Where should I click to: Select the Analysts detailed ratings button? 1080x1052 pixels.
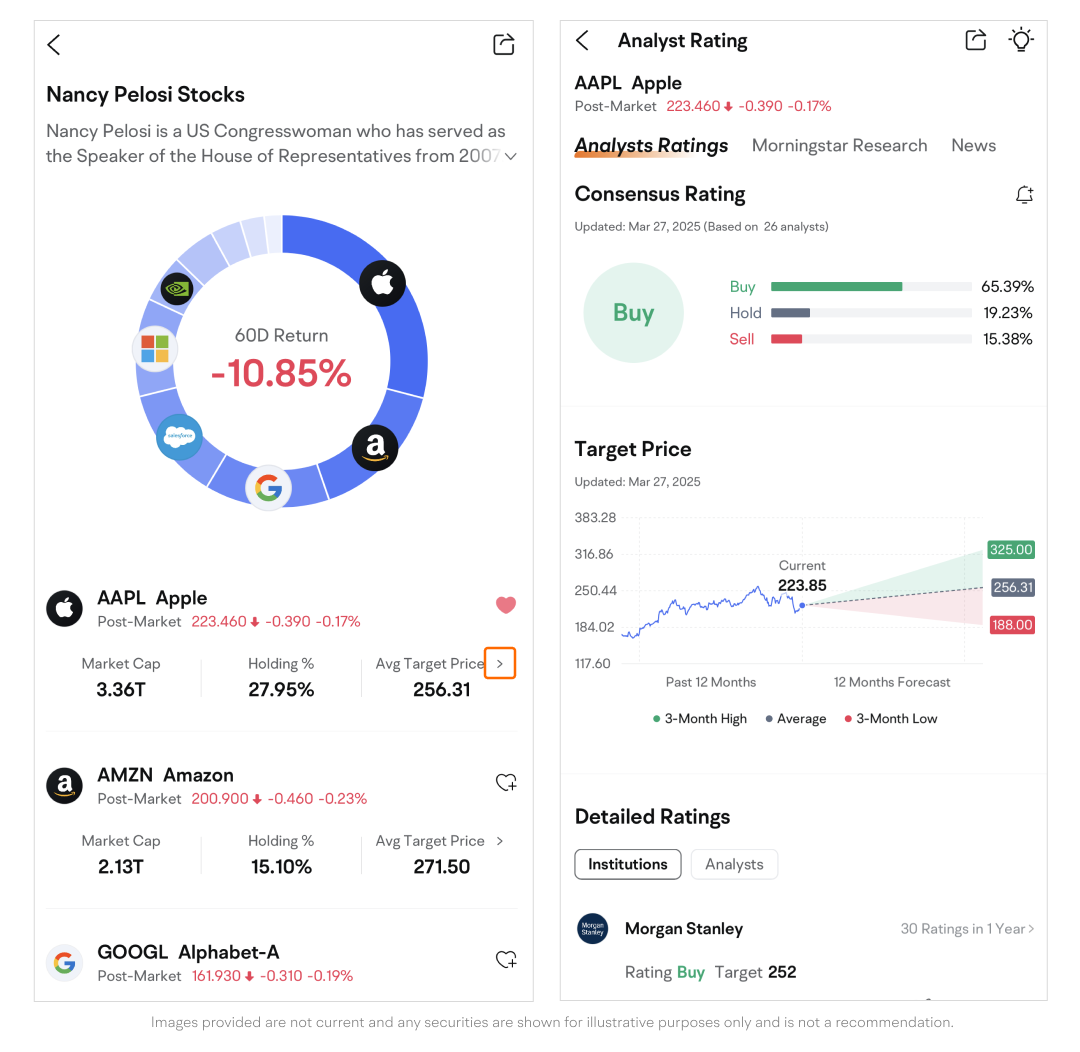(733, 864)
